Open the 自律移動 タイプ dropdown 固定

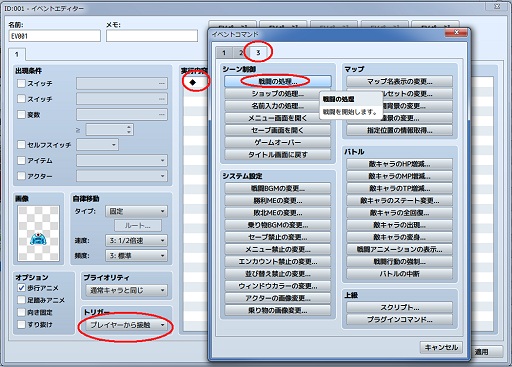tap(136, 211)
